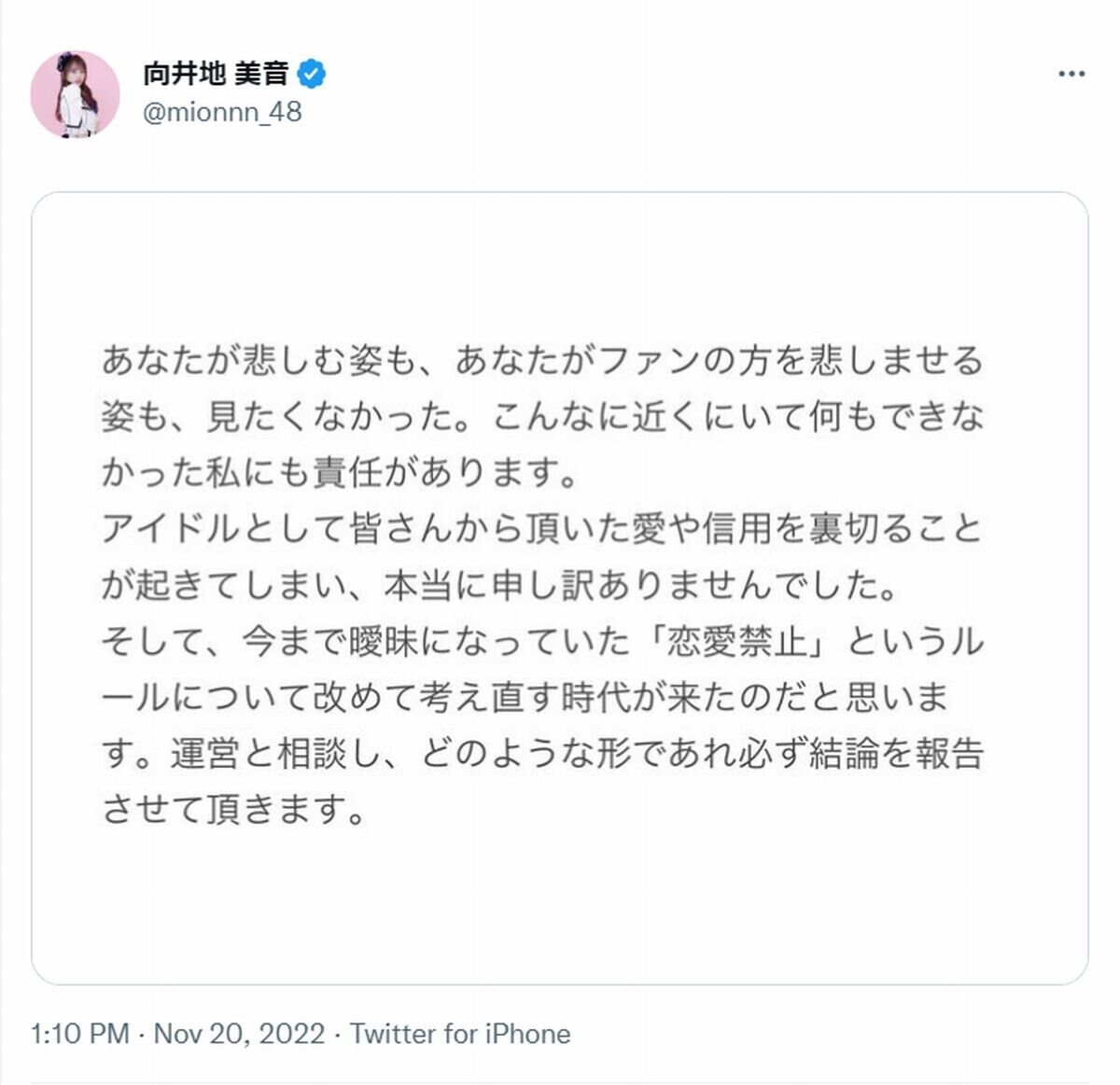Click the line starting が起きてしまい

(500, 585)
